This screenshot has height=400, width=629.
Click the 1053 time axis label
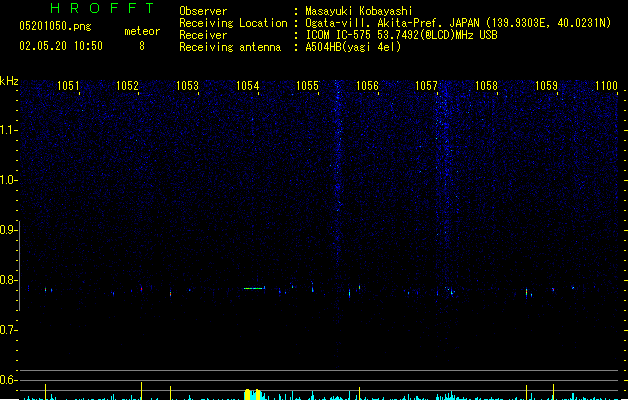(187, 85)
